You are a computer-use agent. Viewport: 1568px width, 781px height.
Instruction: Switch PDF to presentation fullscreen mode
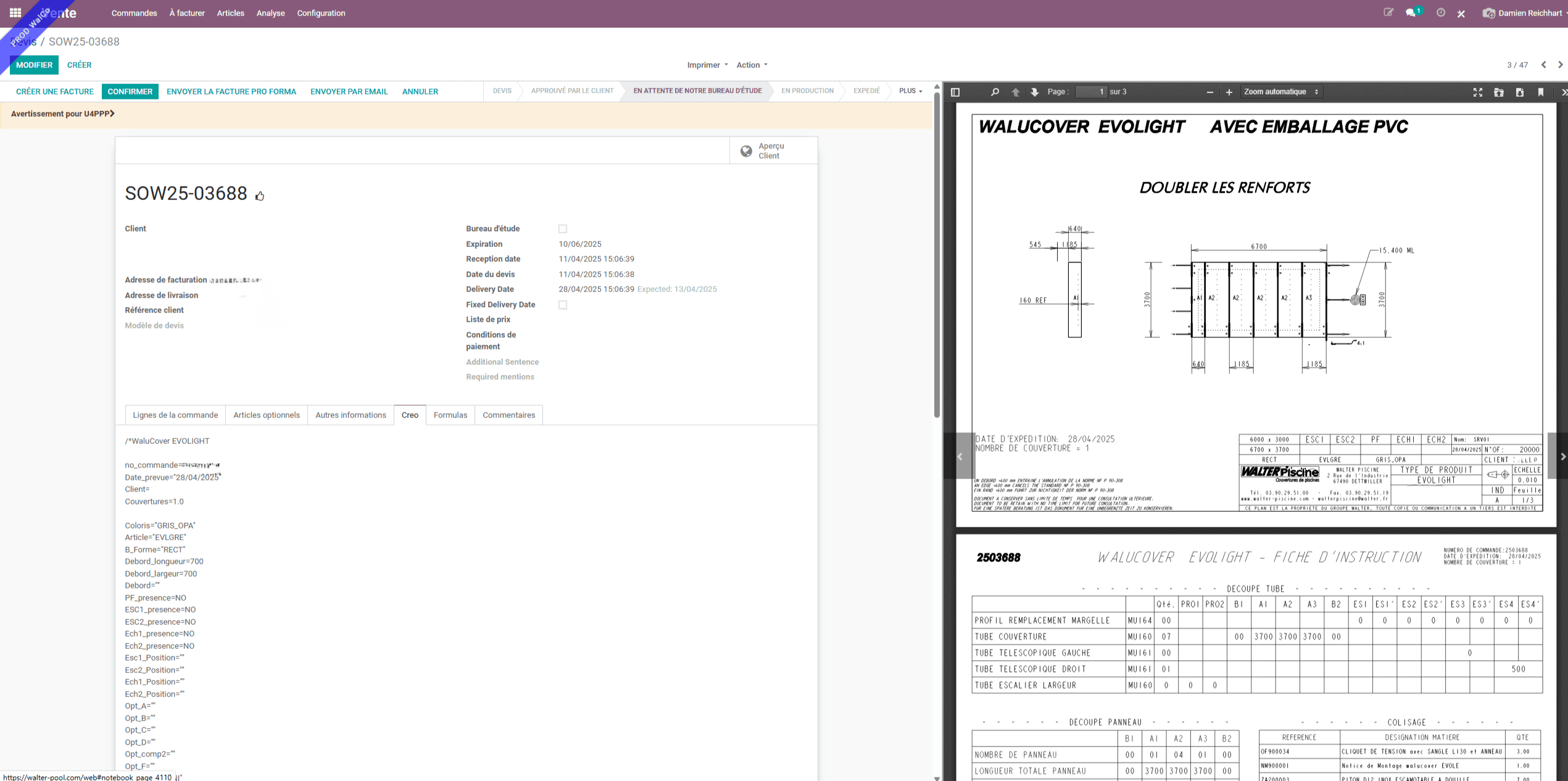1478,92
